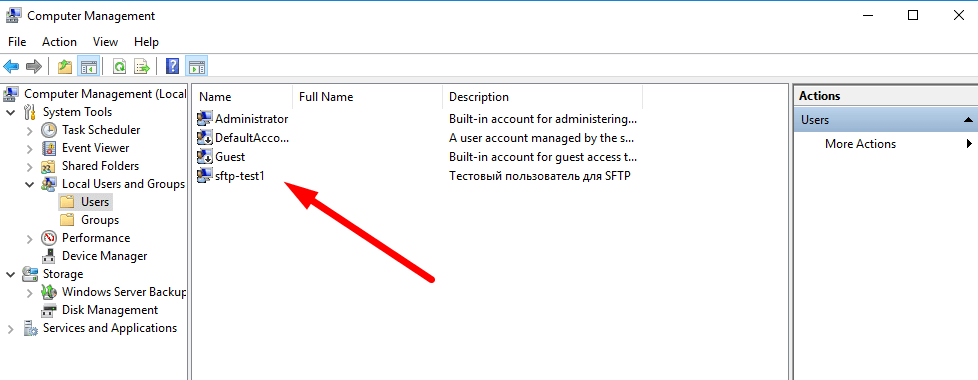This screenshot has width=978, height=380.
Task: Collapse the Storage node
Action: (11, 274)
